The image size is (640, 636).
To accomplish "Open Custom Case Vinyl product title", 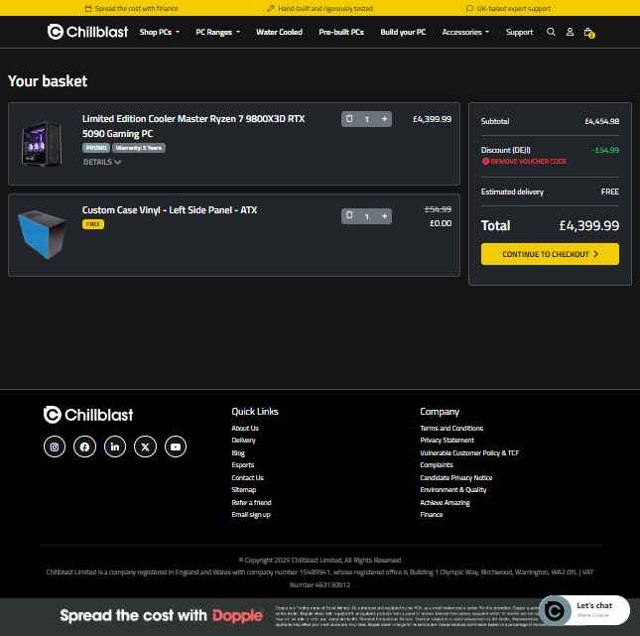I will tap(169, 210).
